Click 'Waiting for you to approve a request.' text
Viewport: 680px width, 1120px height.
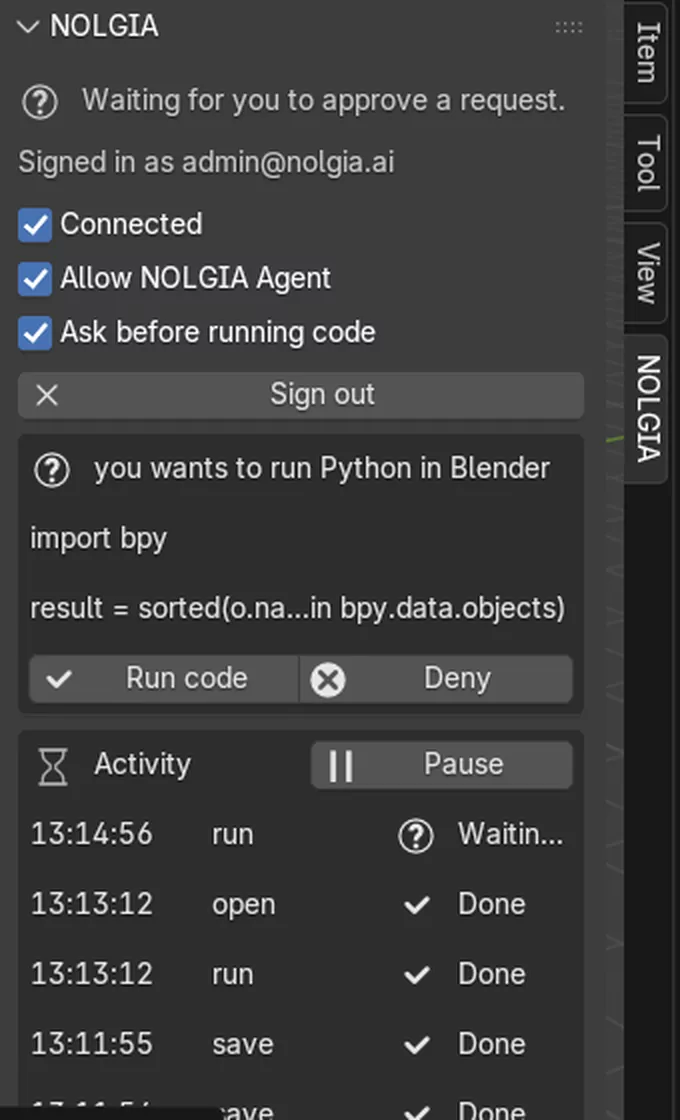[323, 100]
